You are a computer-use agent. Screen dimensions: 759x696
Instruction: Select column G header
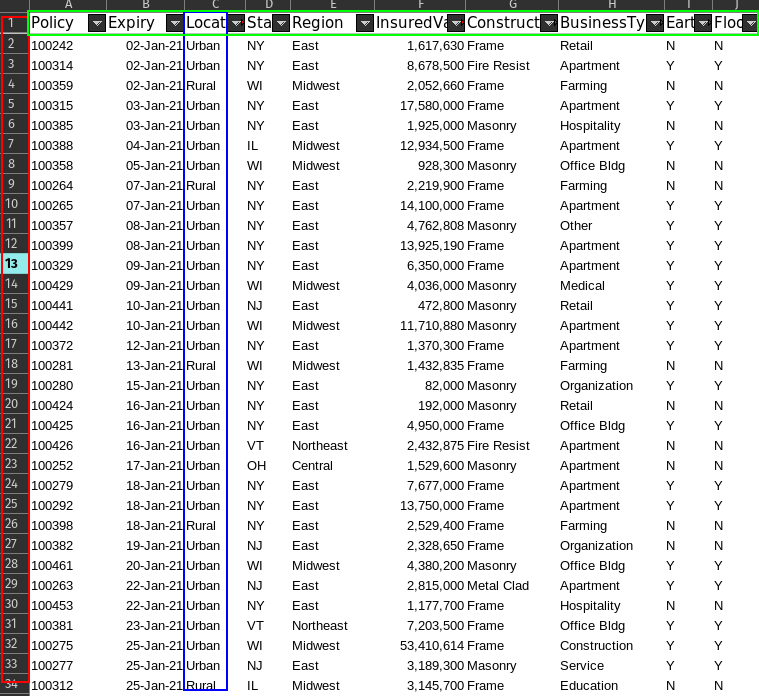(x=512, y=5)
